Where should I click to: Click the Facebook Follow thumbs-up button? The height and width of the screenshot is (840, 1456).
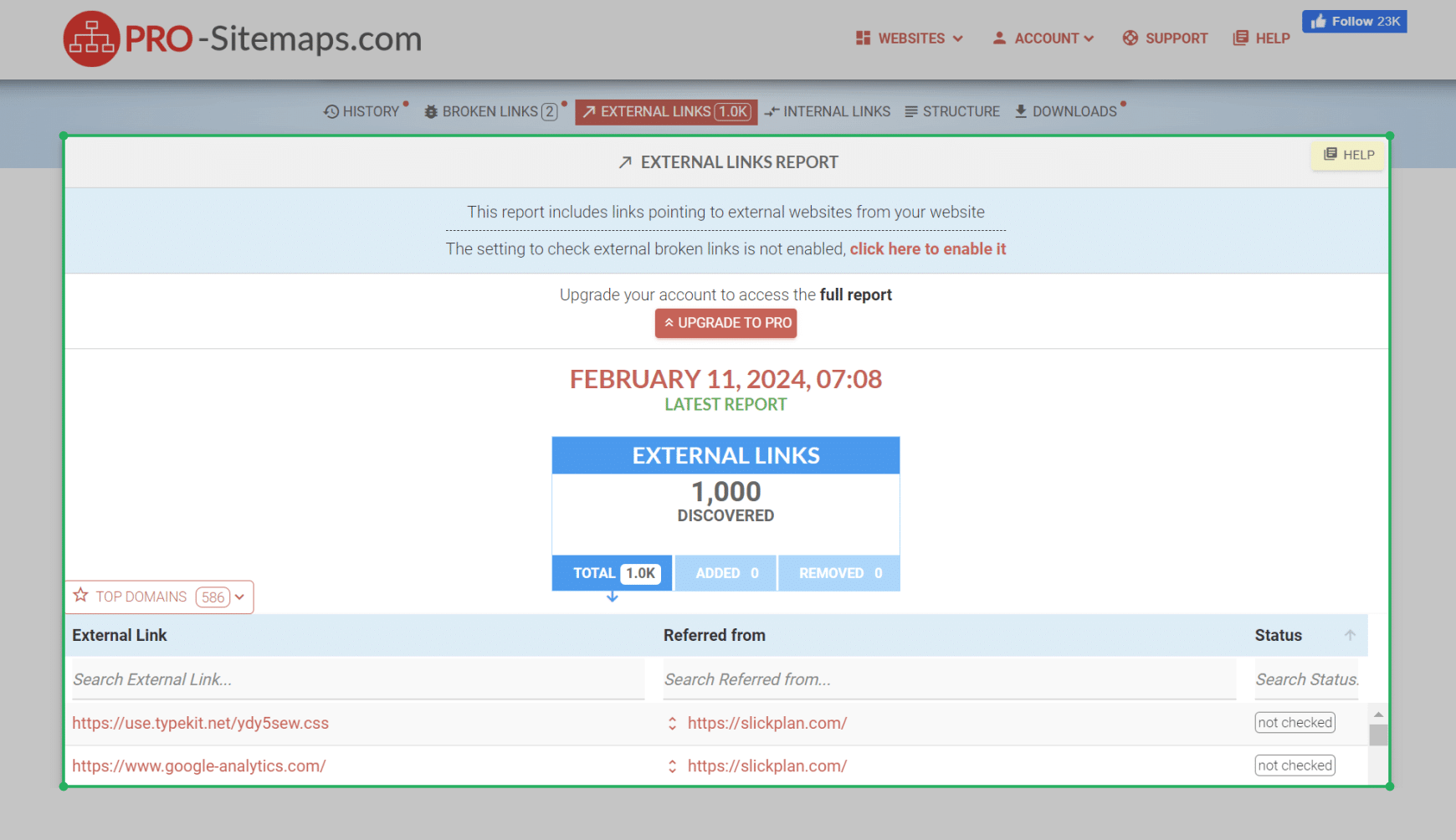coord(1354,22)
